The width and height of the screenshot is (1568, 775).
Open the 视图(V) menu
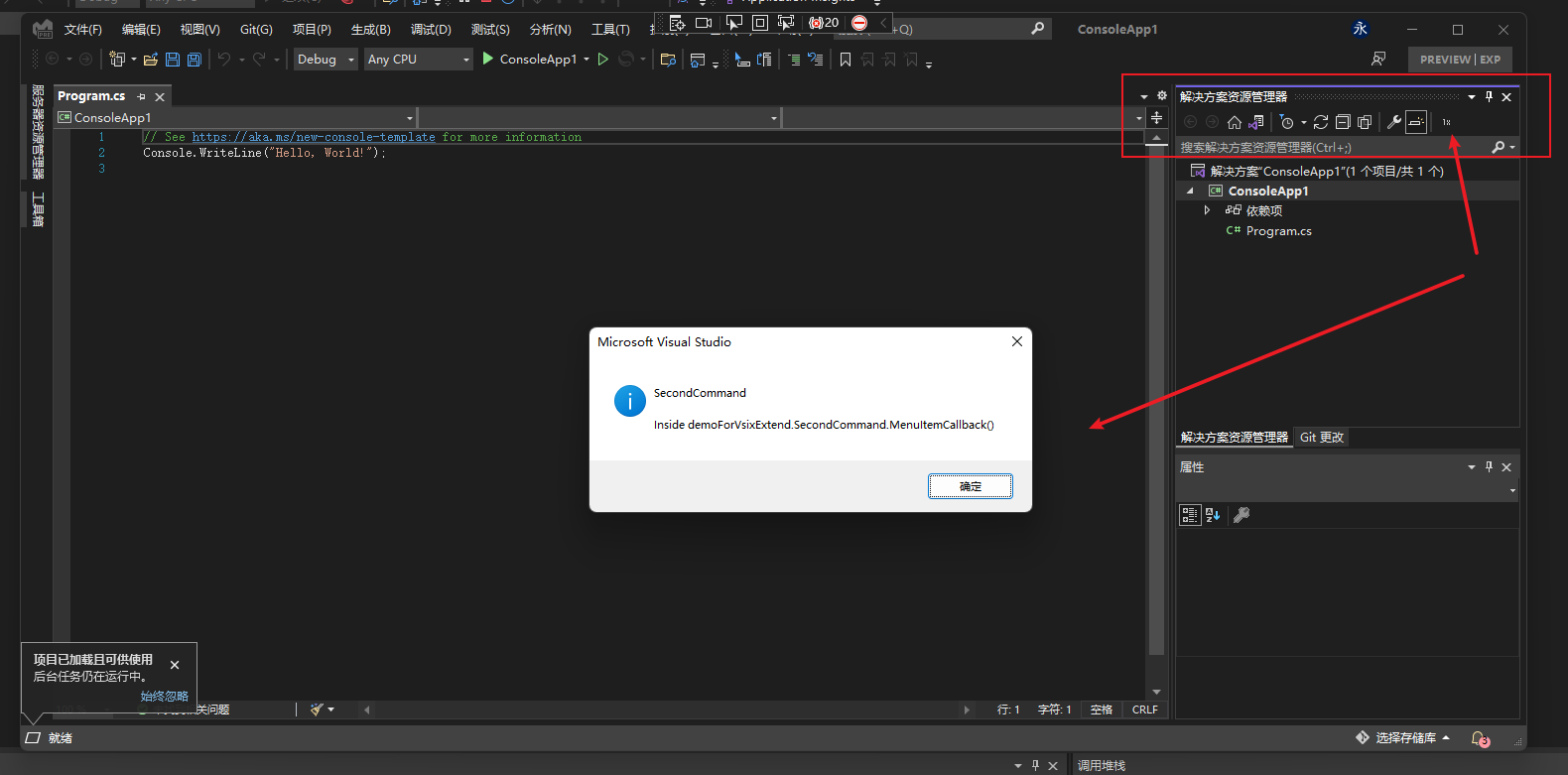(x=199, y=30)
